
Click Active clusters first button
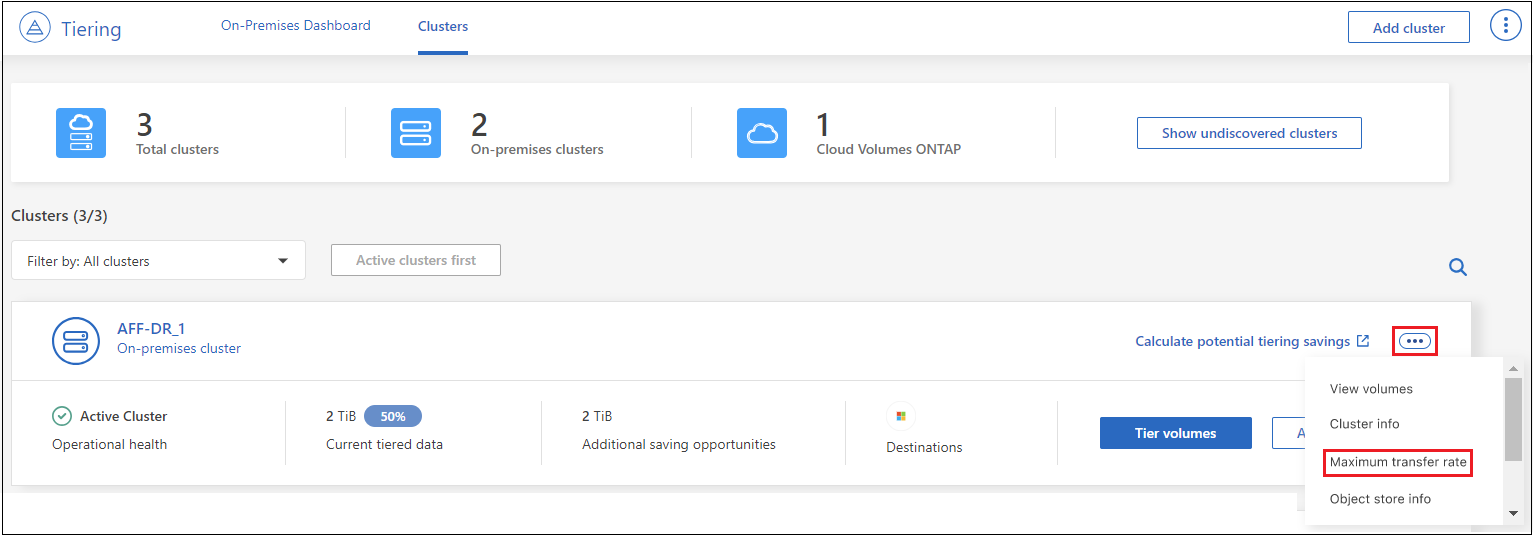coord(416,260)
